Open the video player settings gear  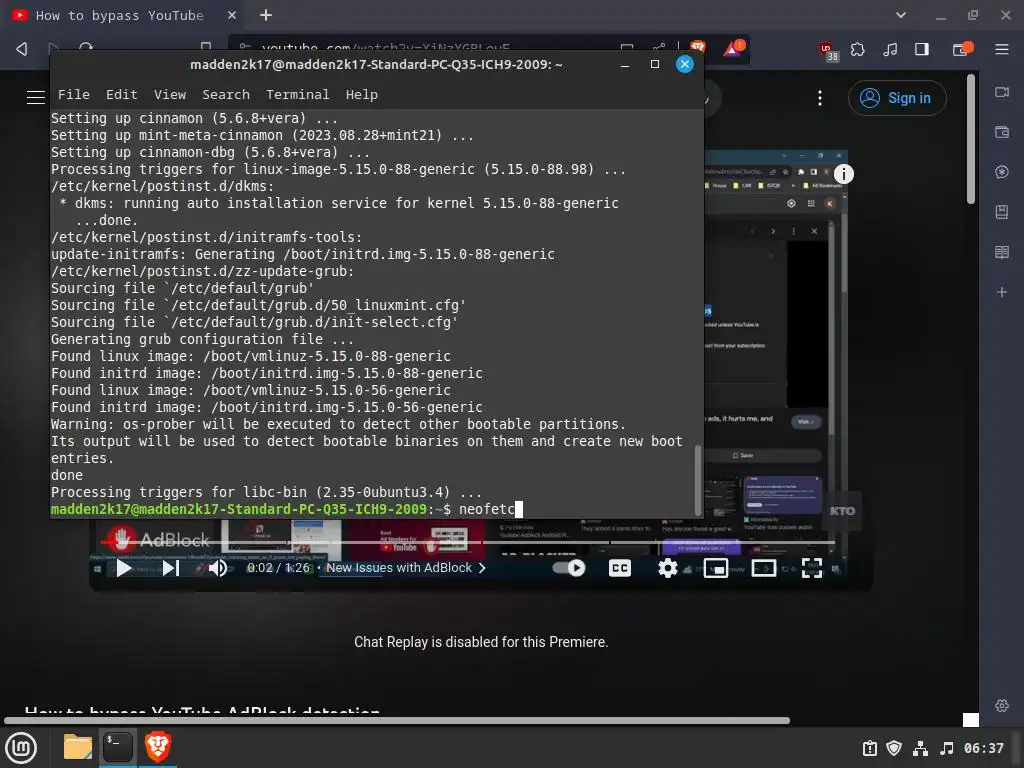(x=667, y=568)
